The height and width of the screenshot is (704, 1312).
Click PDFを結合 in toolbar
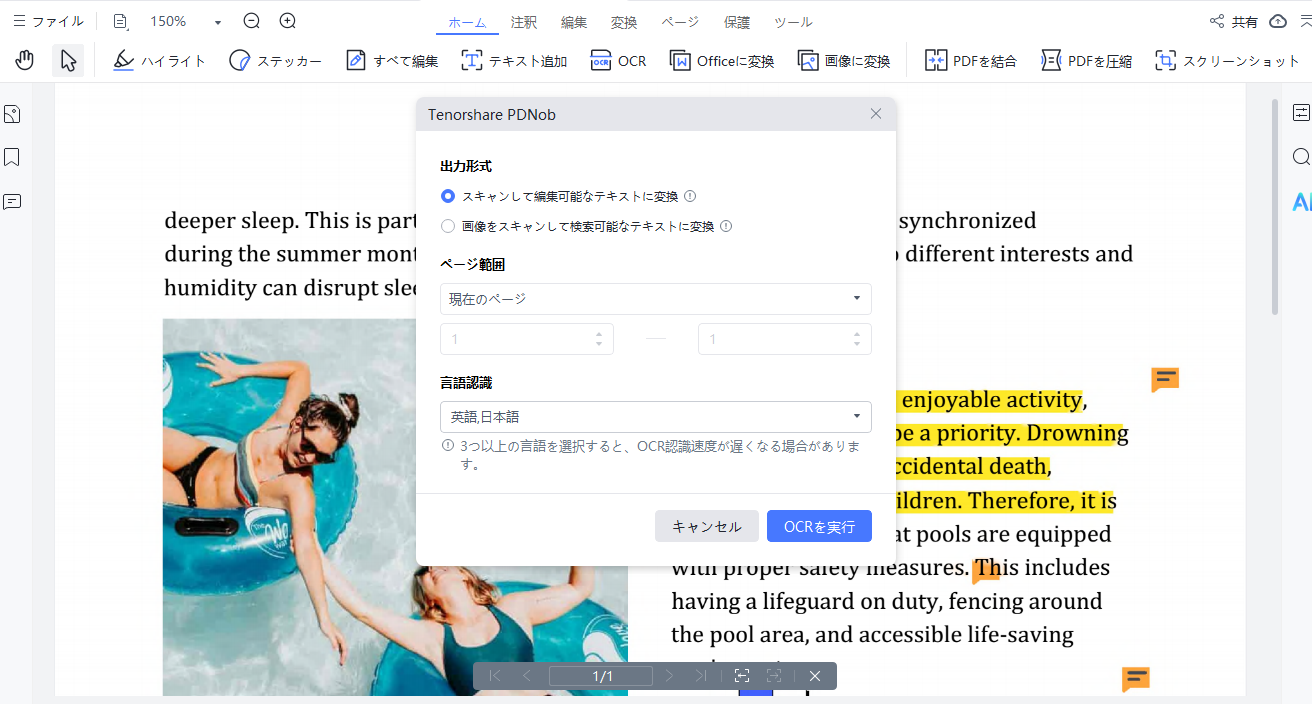pyautogui.click(x=970, y=60)
